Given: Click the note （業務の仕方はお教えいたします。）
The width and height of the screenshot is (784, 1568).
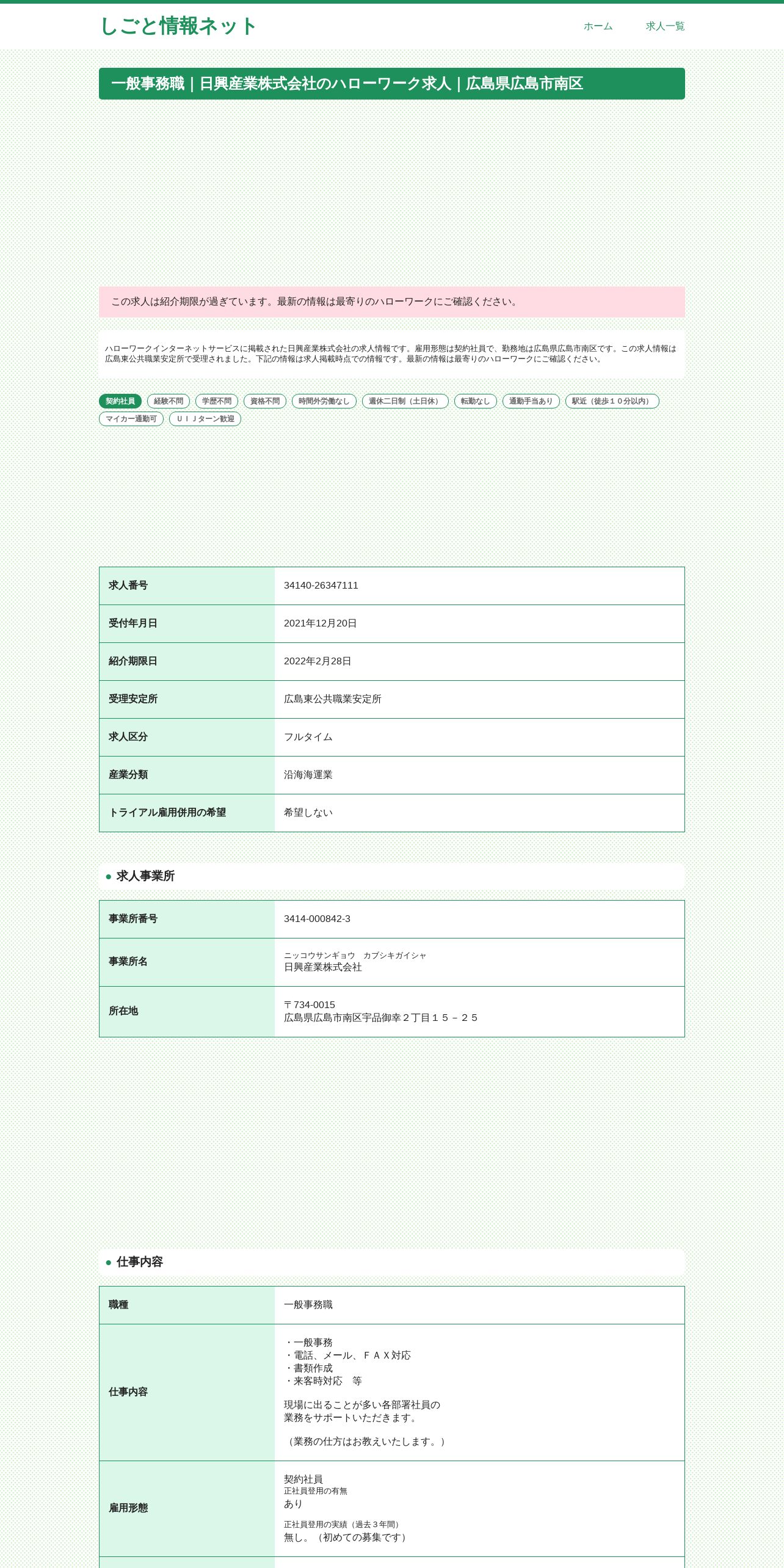Looking at the screenshot, I should [x=367, y=1442].
